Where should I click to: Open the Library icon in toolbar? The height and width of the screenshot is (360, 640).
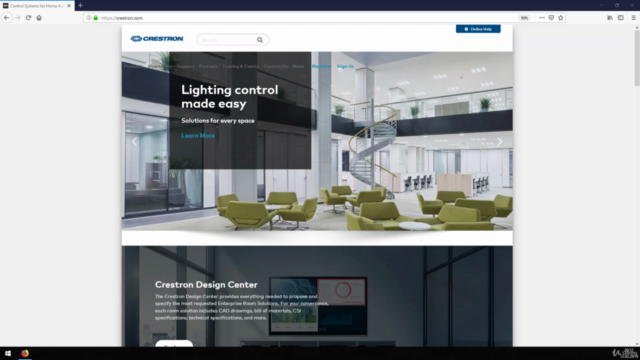pos(610,18)
